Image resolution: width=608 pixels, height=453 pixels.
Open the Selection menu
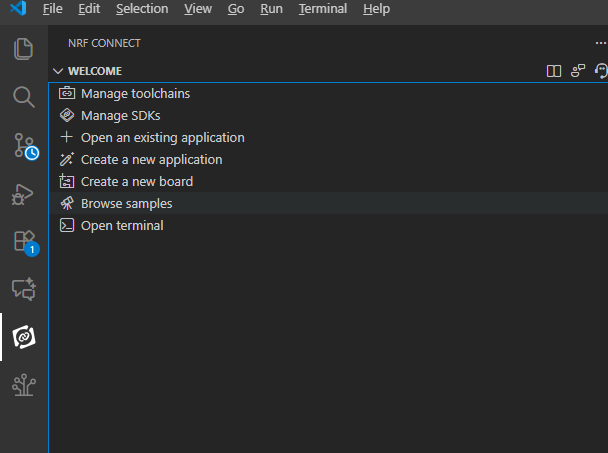[x=142, y=9]
